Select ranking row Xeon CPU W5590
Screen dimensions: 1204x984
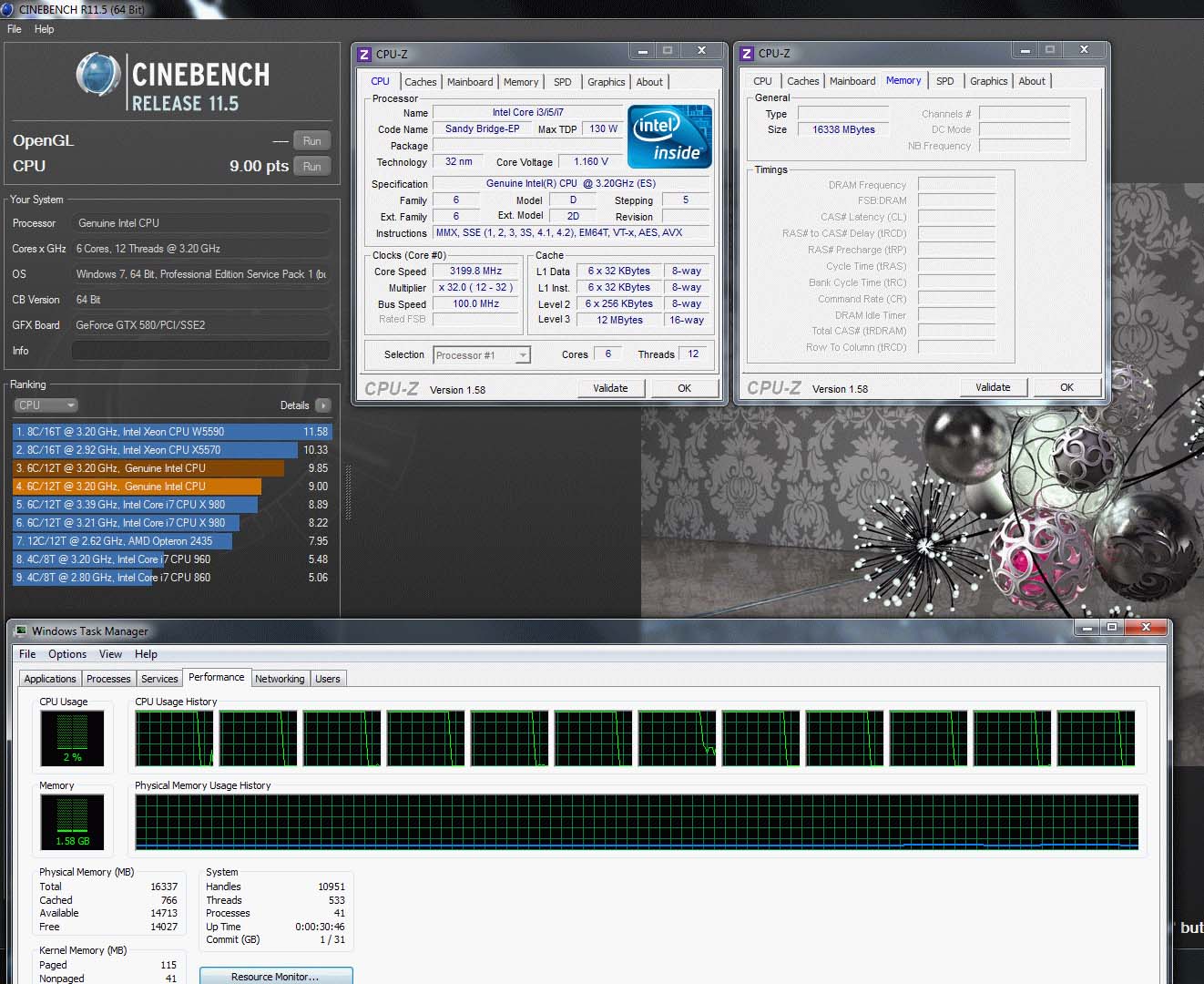[172, 432]
